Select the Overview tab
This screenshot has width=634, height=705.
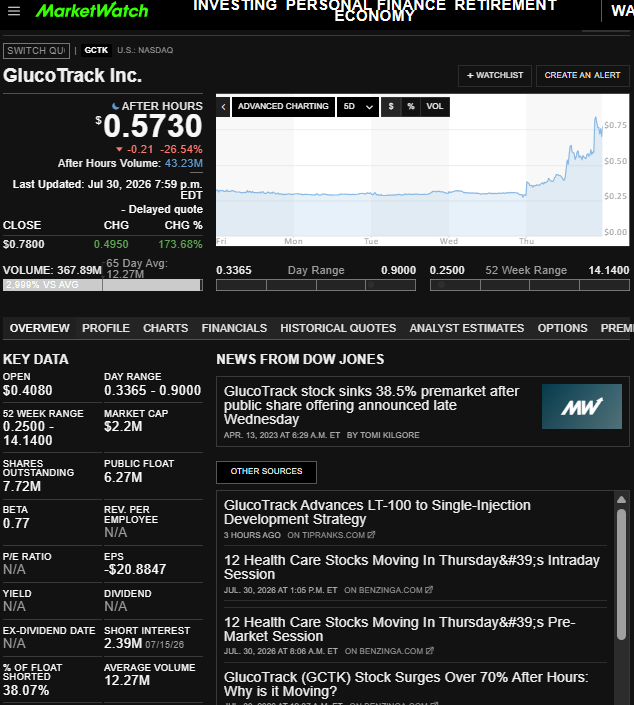tap(40, 328)
